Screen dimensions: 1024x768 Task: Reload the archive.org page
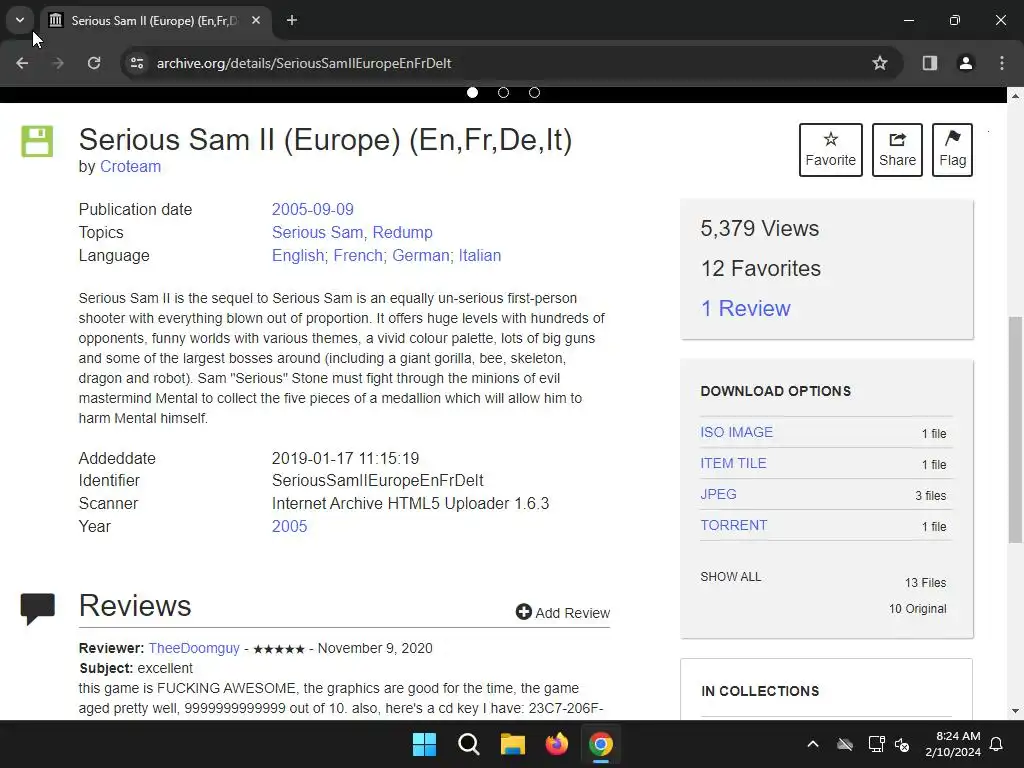94,63
